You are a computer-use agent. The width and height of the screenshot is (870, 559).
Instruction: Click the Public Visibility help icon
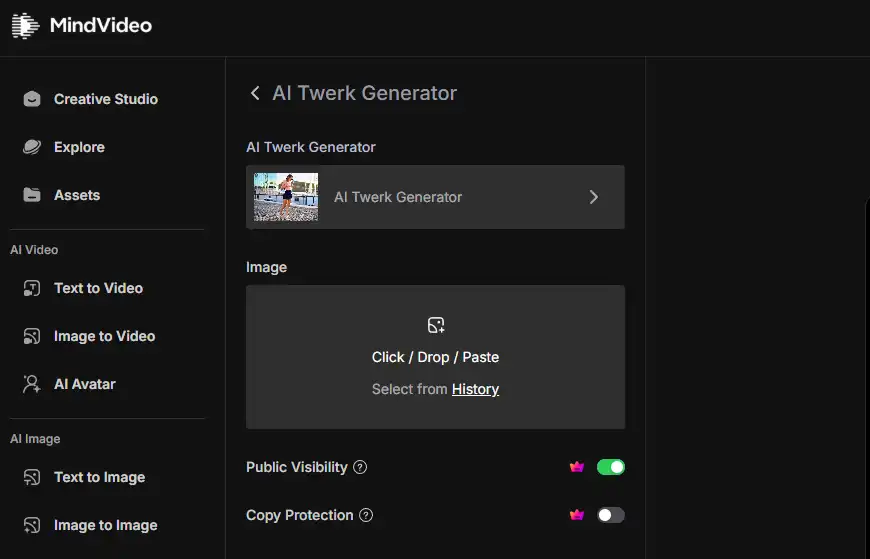coord(360,467)
